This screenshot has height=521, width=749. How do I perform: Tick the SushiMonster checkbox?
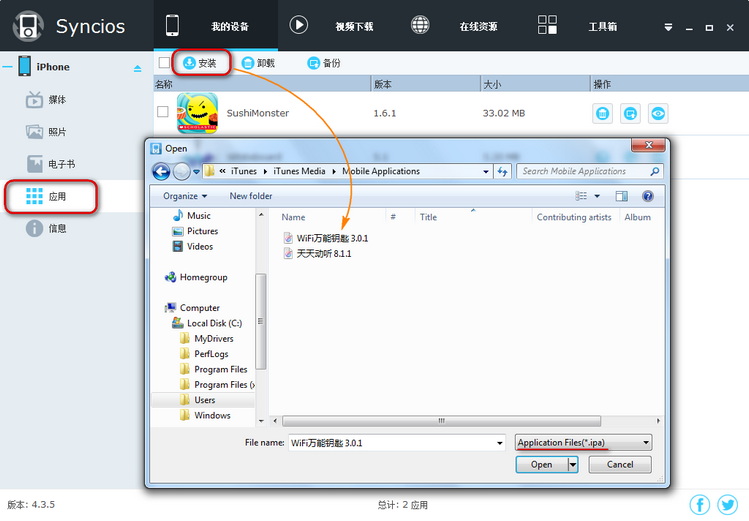tap(163, 112)
